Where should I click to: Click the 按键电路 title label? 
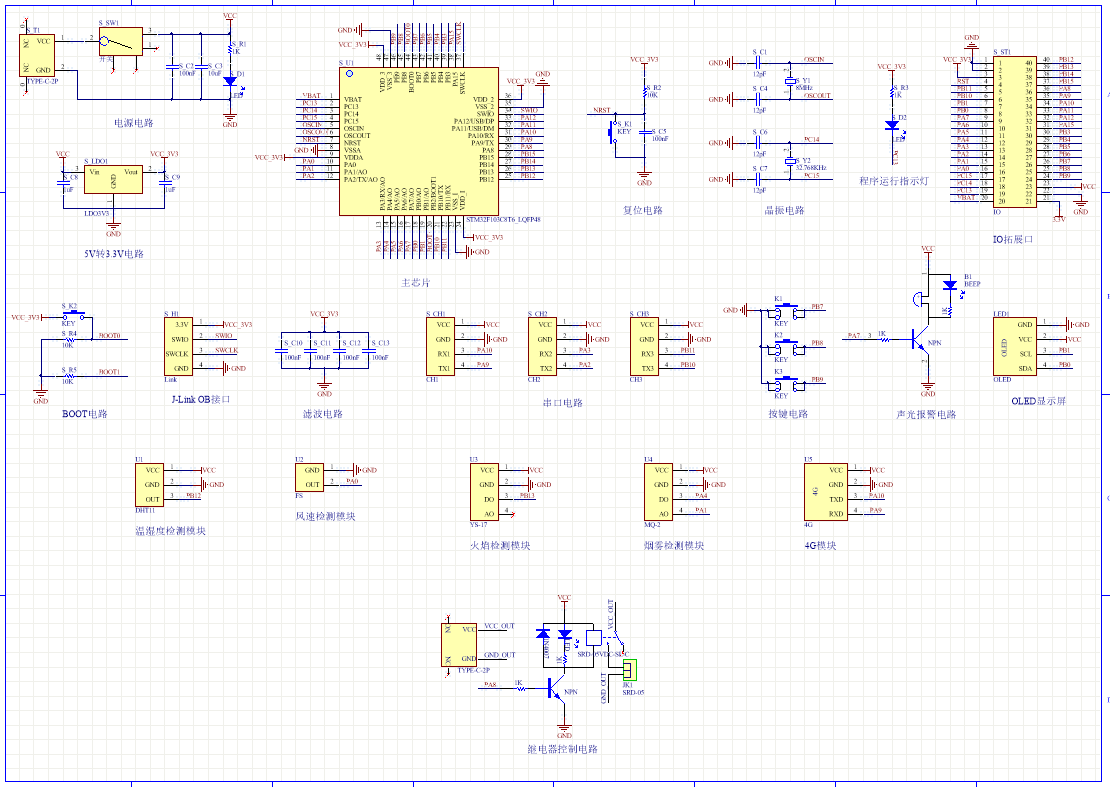pos(788,413)
